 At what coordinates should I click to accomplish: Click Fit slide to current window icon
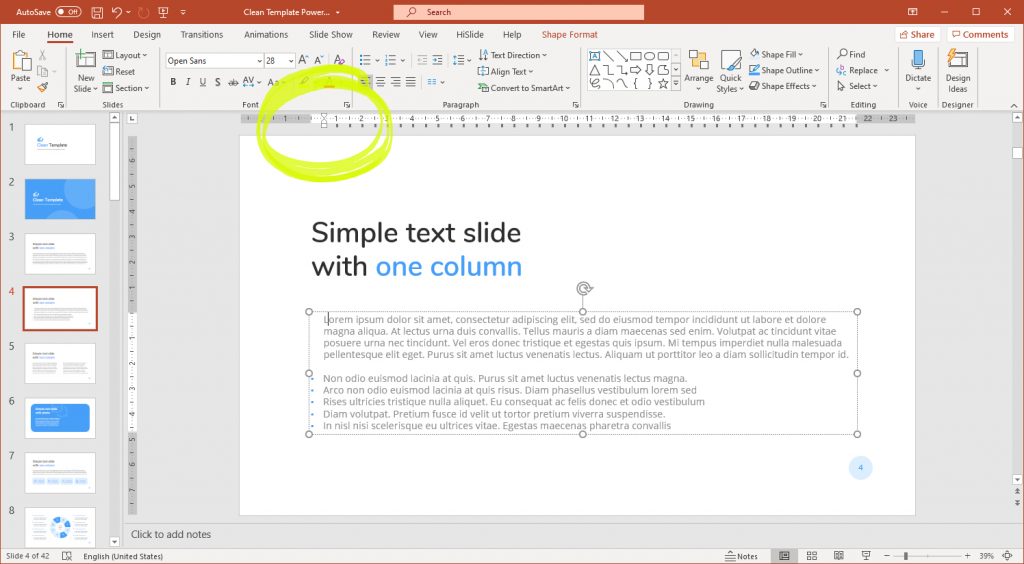pyautogui.click(x=1008, y=556)
